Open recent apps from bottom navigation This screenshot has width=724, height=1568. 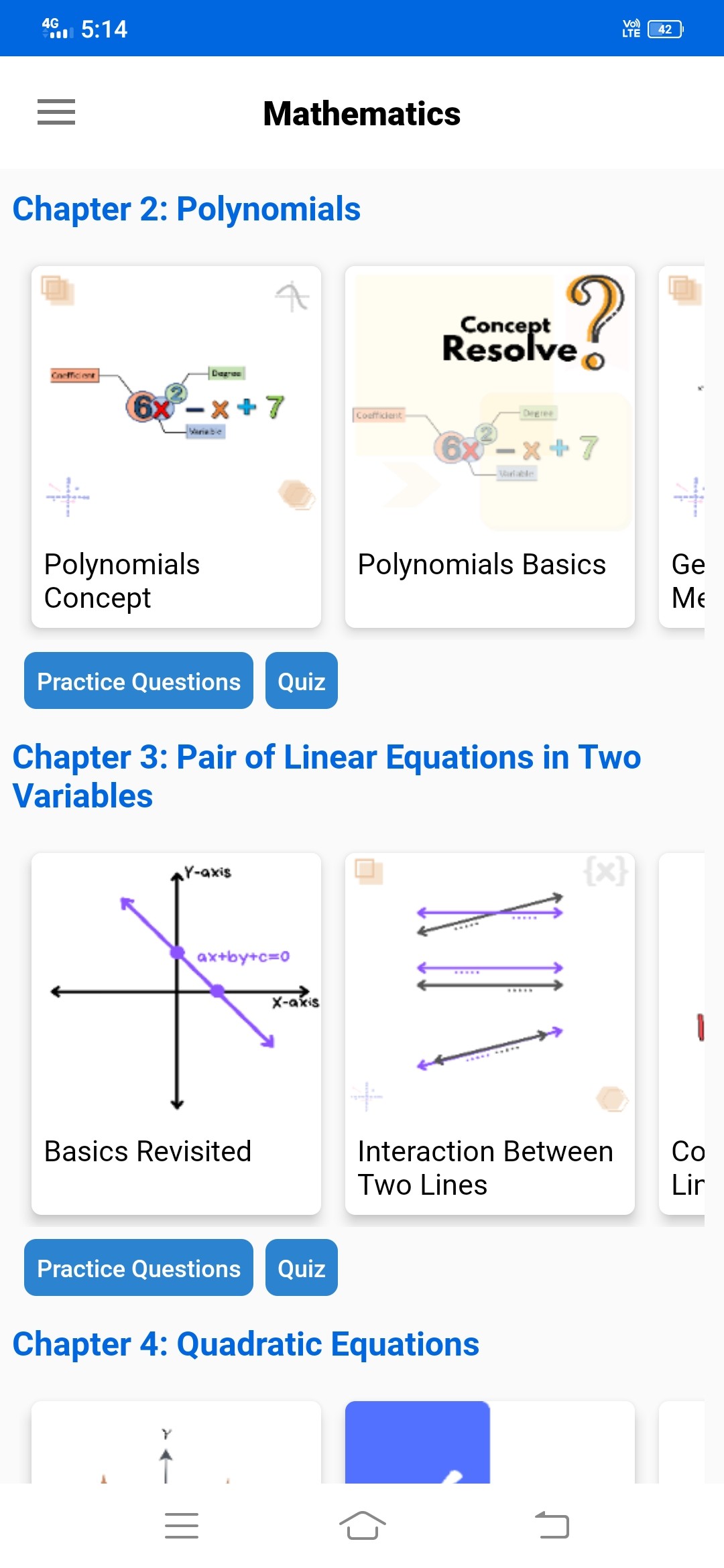pyautogui.click(x=182, y=1526)
